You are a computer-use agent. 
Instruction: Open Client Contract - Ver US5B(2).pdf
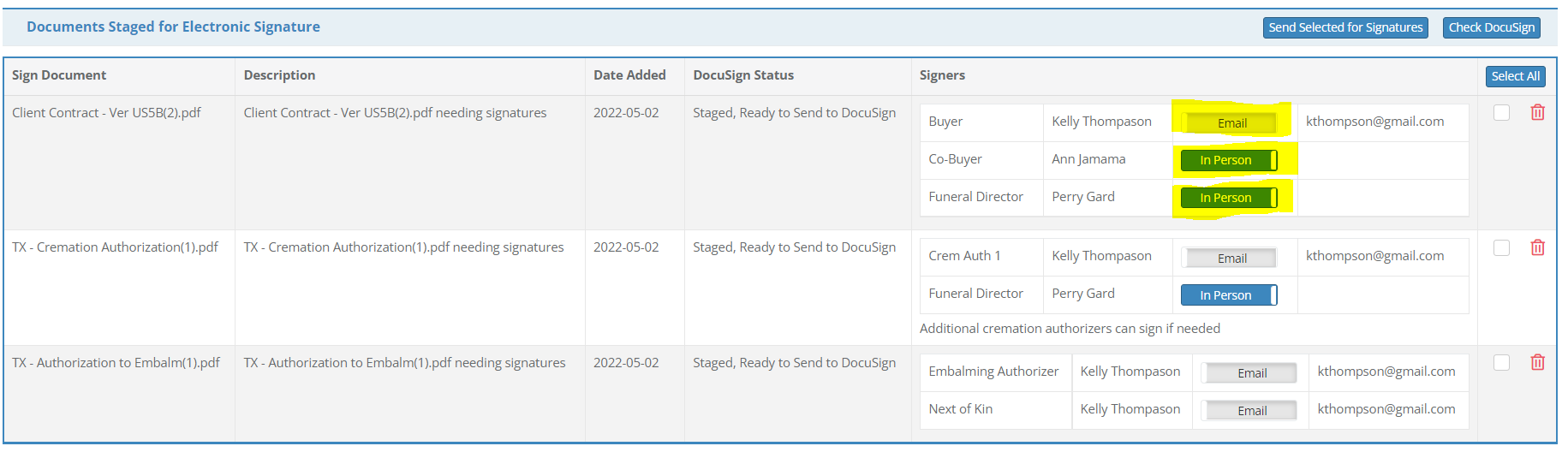[106, 113]
